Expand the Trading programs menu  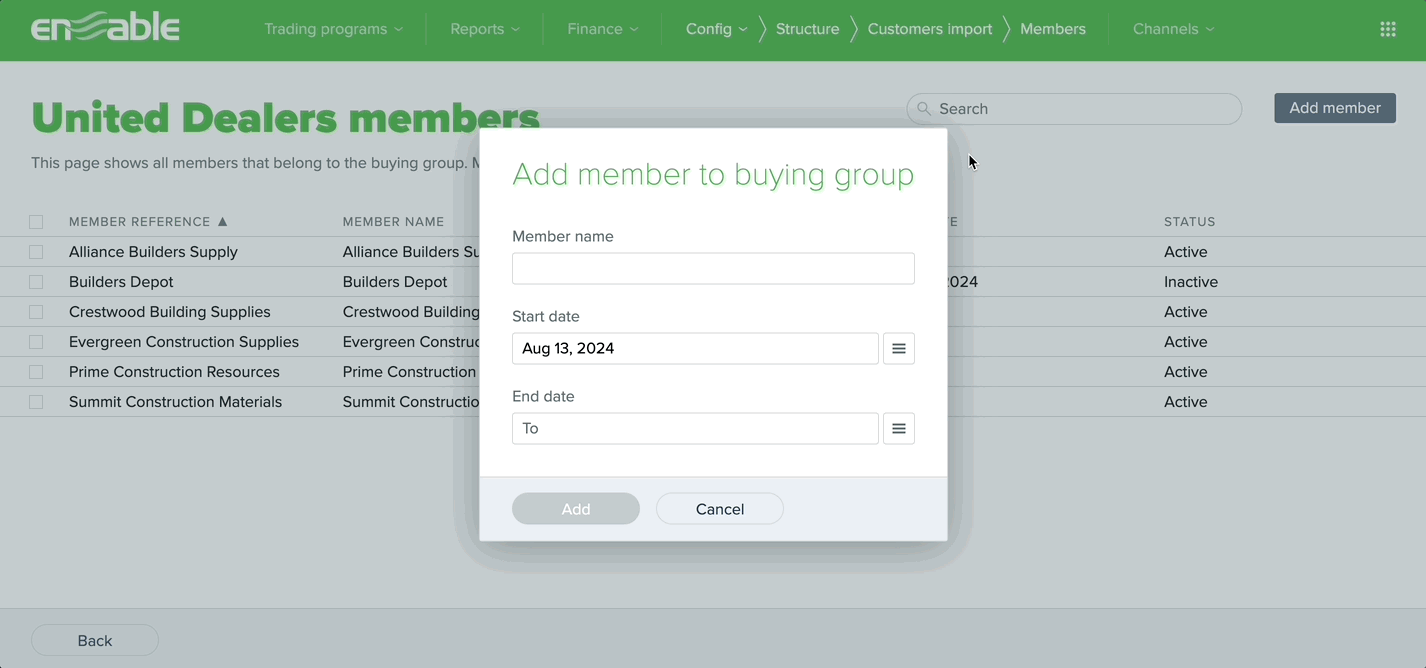point(333,29)
